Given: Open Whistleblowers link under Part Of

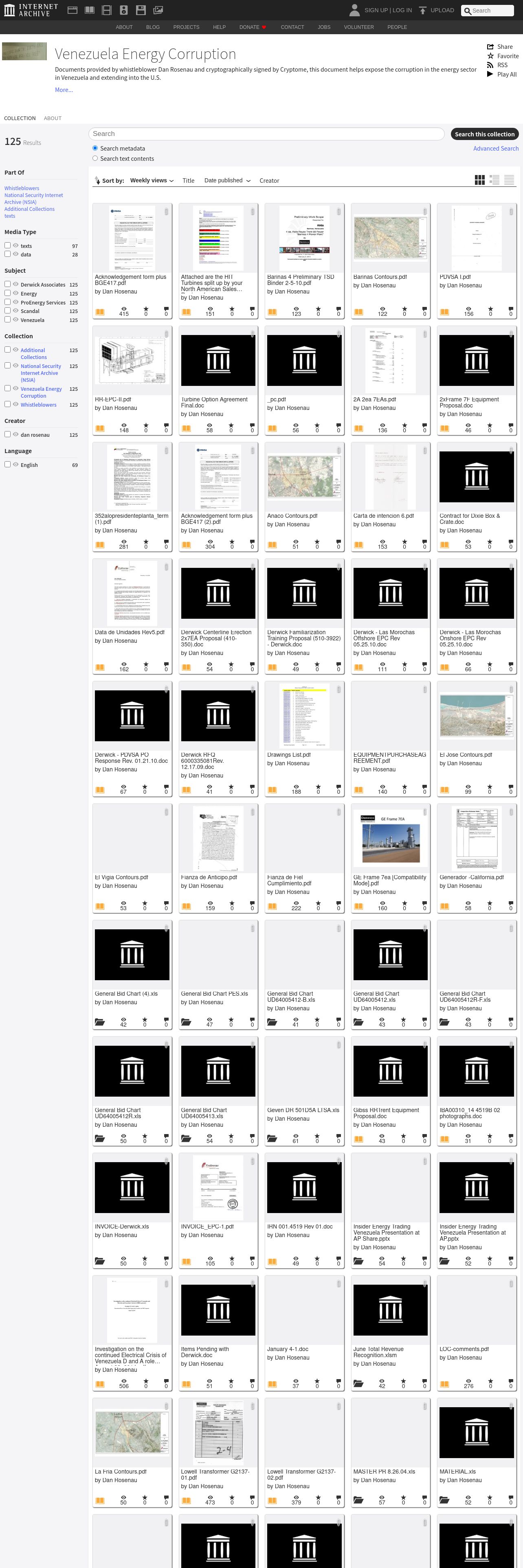Looking at the screenshot, I should click(x=22, y=188).
